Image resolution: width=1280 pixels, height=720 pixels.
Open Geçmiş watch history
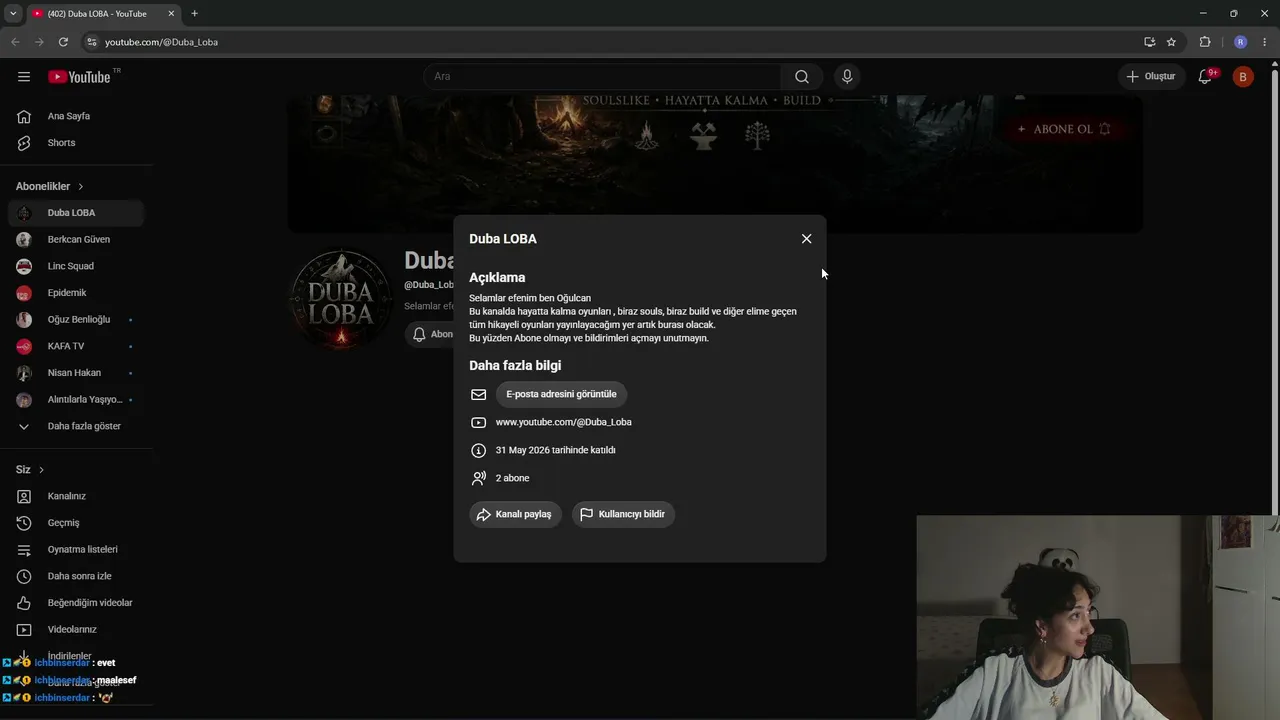coord(76,523)
